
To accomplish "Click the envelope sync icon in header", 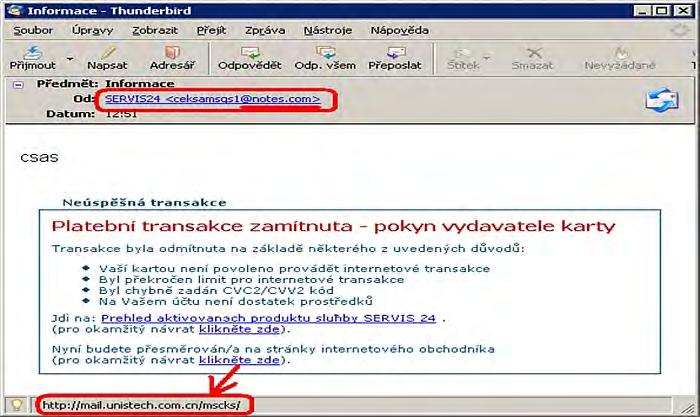I will point(662,100).
